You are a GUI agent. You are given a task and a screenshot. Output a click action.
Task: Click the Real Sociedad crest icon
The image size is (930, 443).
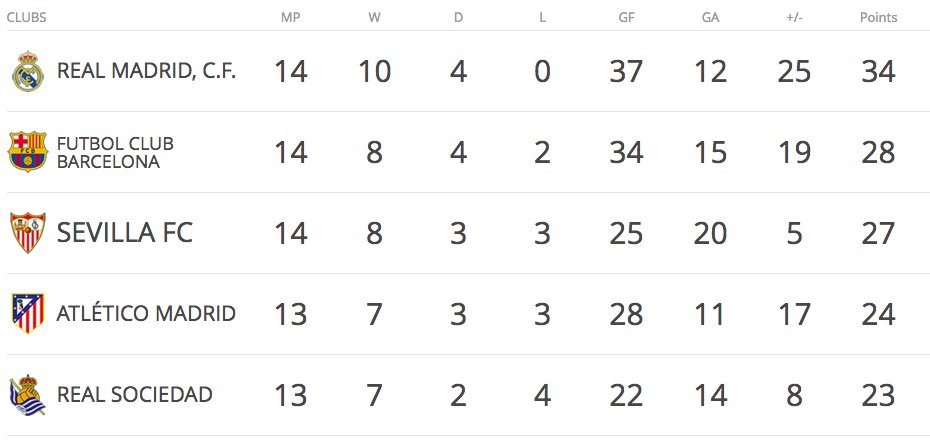27,395
